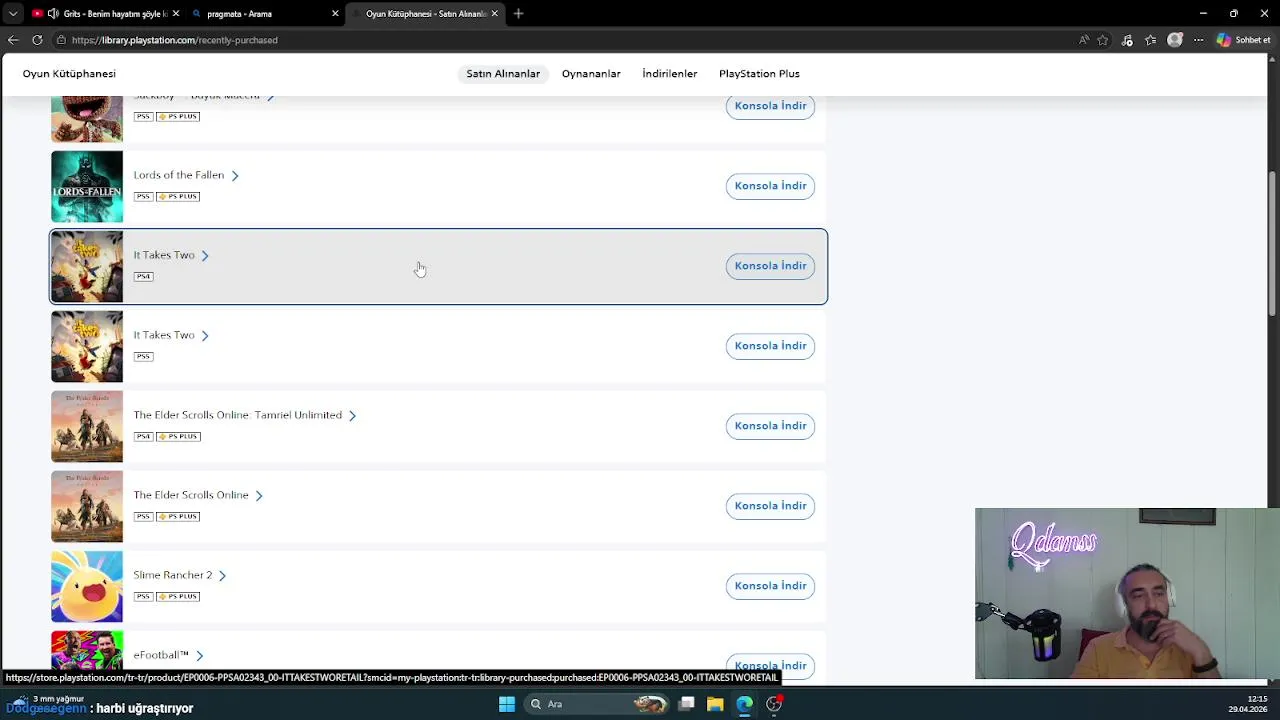Click Konsola İndir for It Takes Two PS4
Viewport: 1280px width, 720px height.
pos(770,266)
